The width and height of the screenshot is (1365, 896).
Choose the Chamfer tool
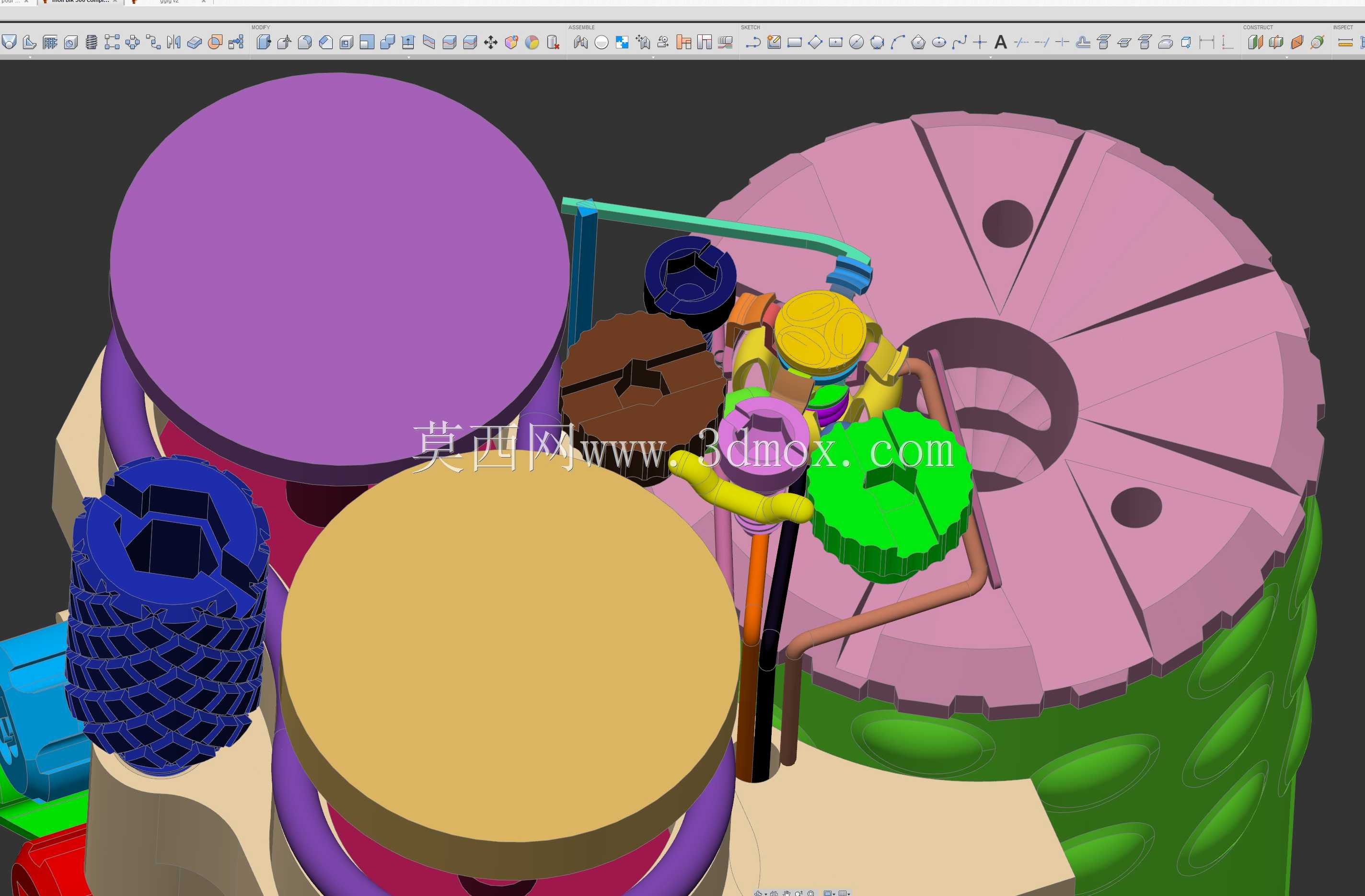click(326, 42)
